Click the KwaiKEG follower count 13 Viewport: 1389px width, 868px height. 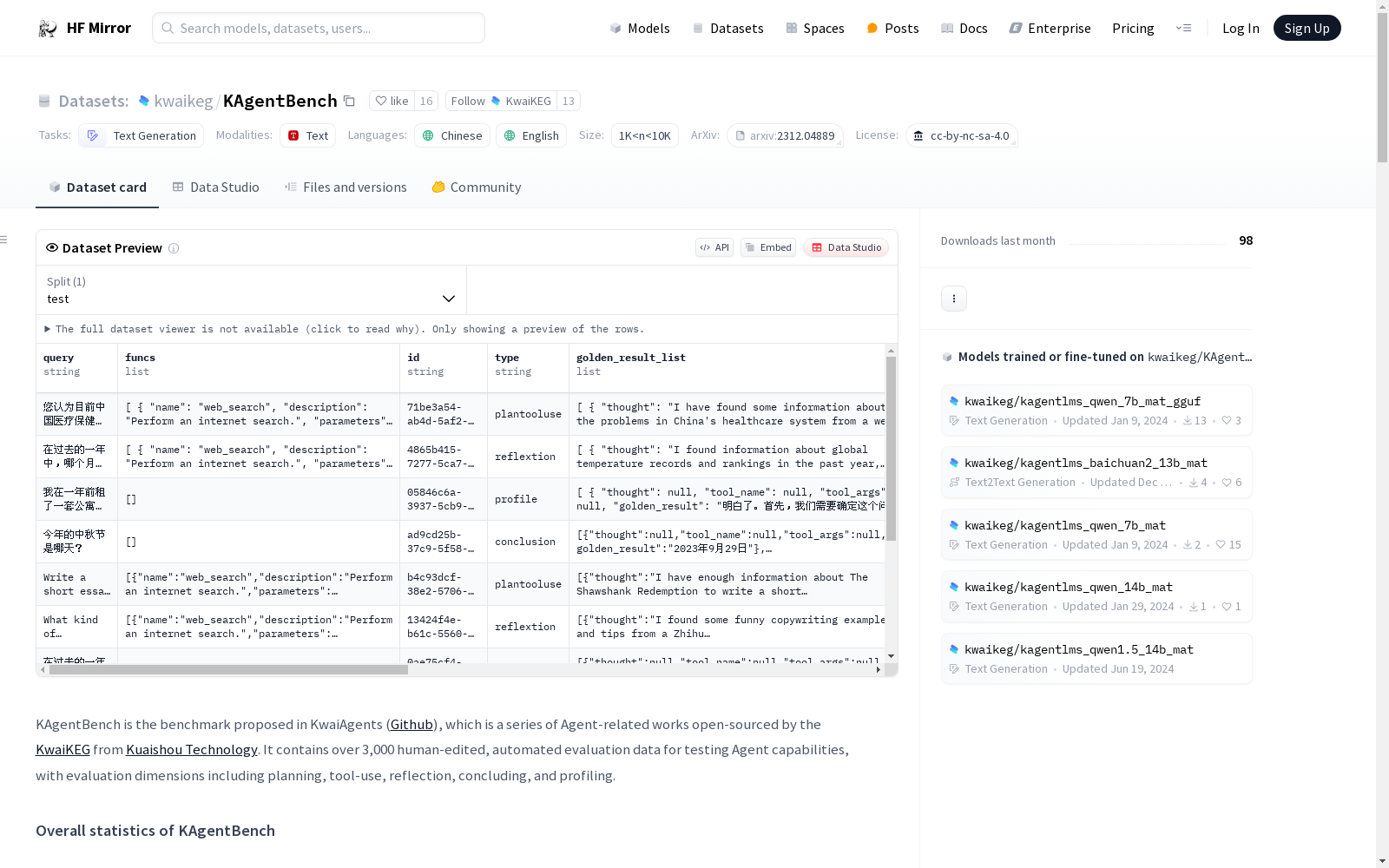tap(569, 101)
